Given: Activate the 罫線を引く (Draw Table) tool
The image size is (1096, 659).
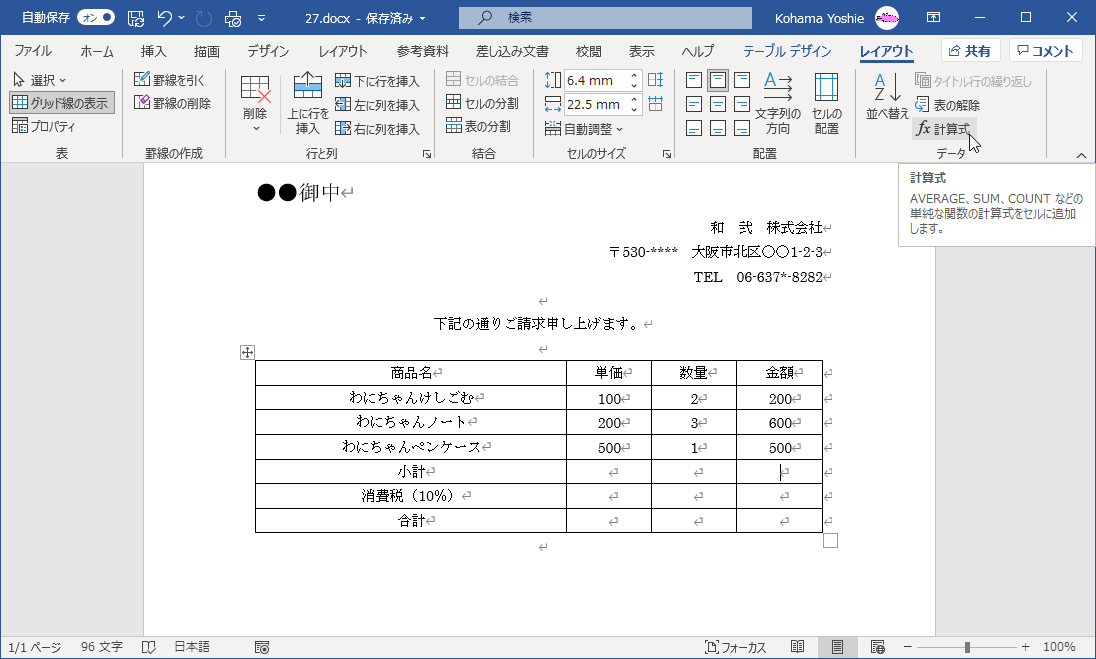Looking at the screenshot, I should (x=169, y=80).
